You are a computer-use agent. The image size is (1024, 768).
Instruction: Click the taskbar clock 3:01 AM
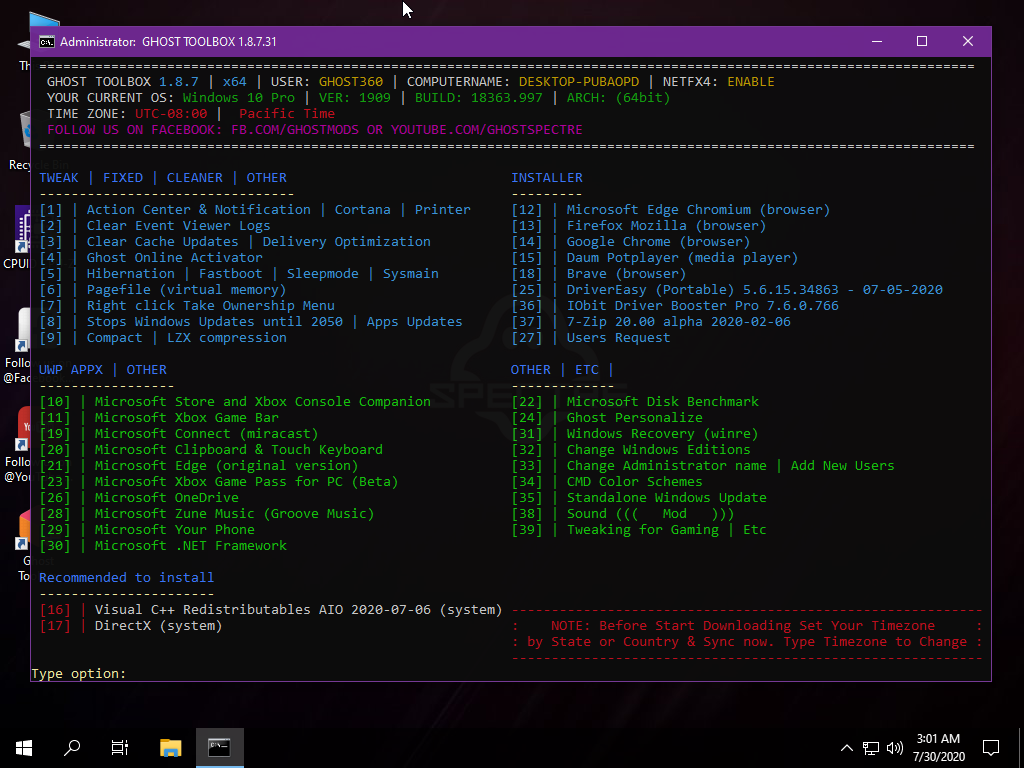coord(938,739)
